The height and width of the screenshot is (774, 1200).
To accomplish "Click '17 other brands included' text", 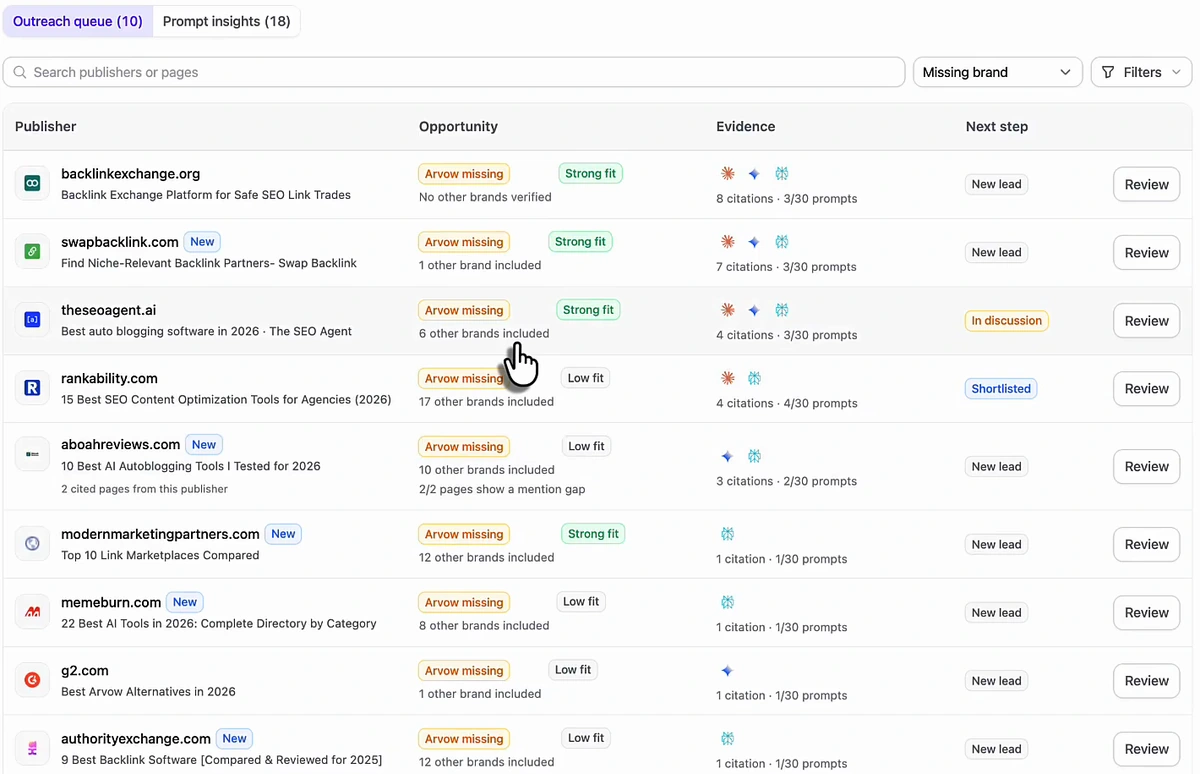I will coord(486,401).
